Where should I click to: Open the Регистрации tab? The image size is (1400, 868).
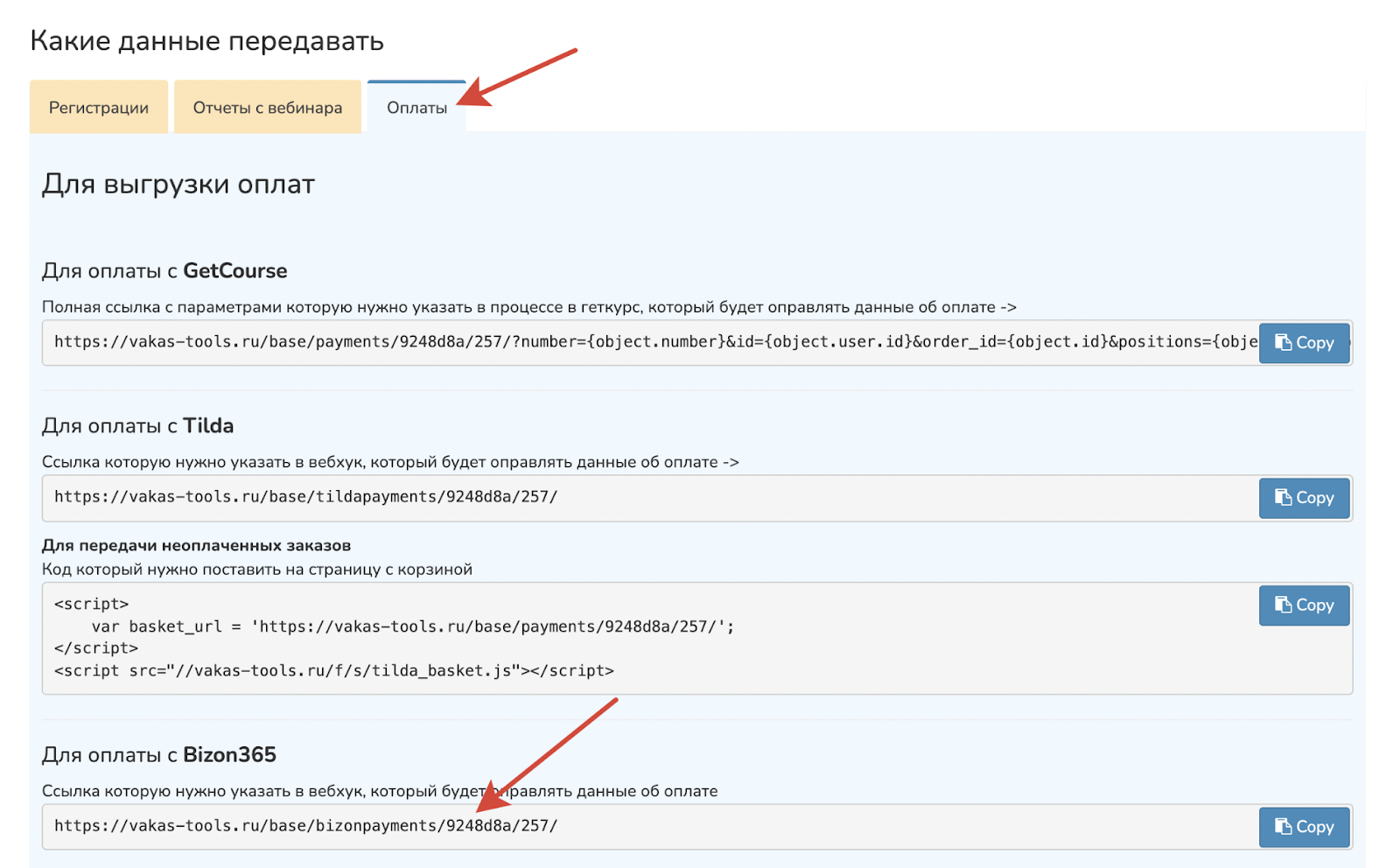pos(98,108)
